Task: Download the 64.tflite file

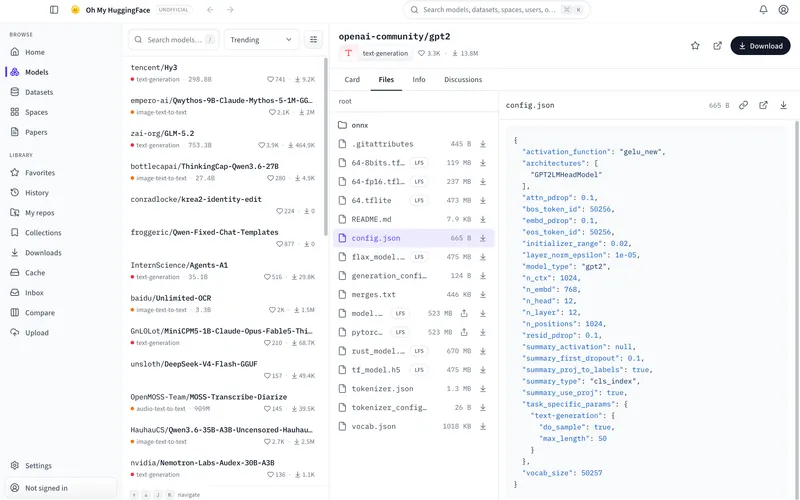Action: (483, 201)
